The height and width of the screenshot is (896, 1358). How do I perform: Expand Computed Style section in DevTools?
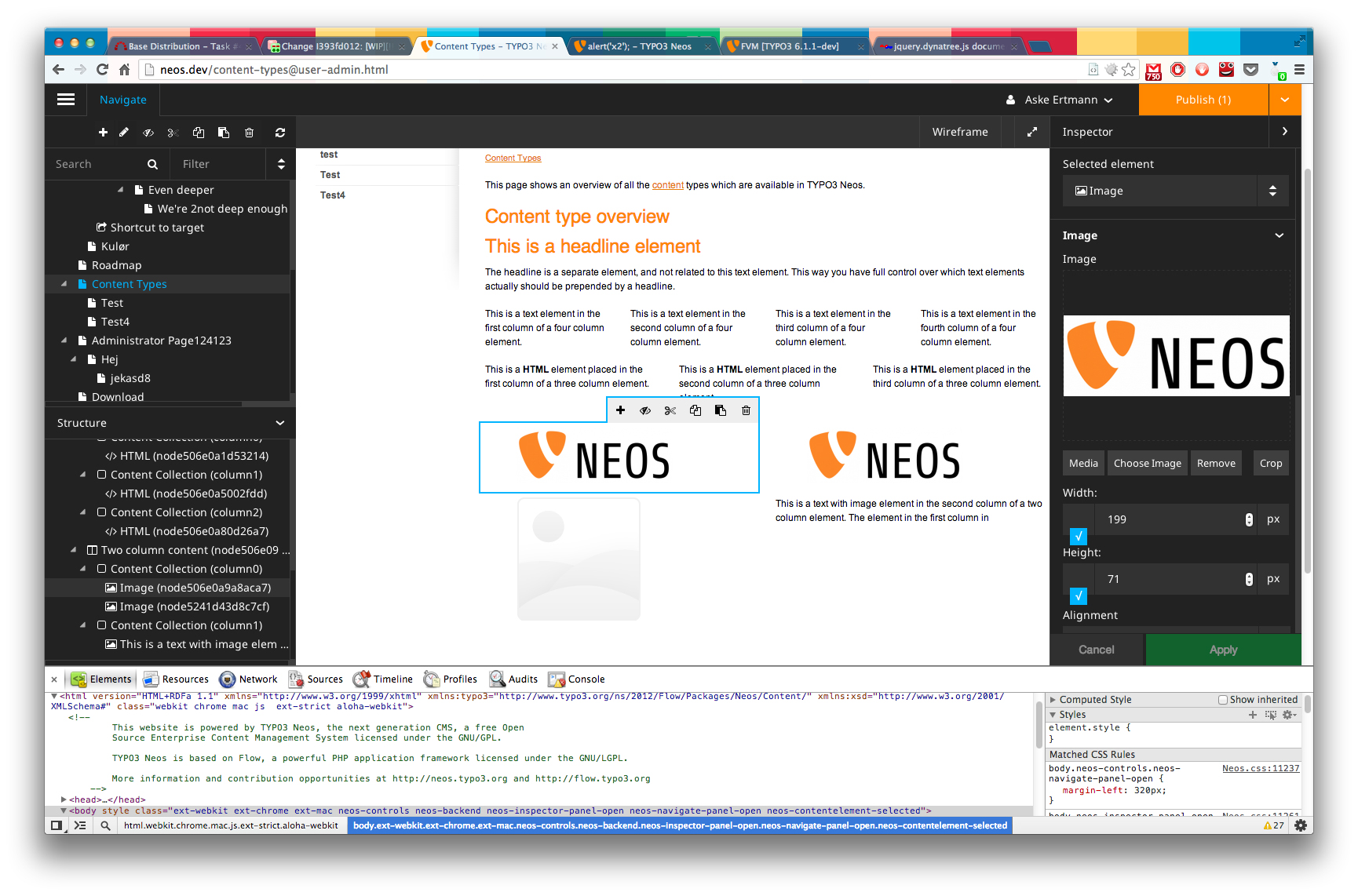click(1053, 700)
